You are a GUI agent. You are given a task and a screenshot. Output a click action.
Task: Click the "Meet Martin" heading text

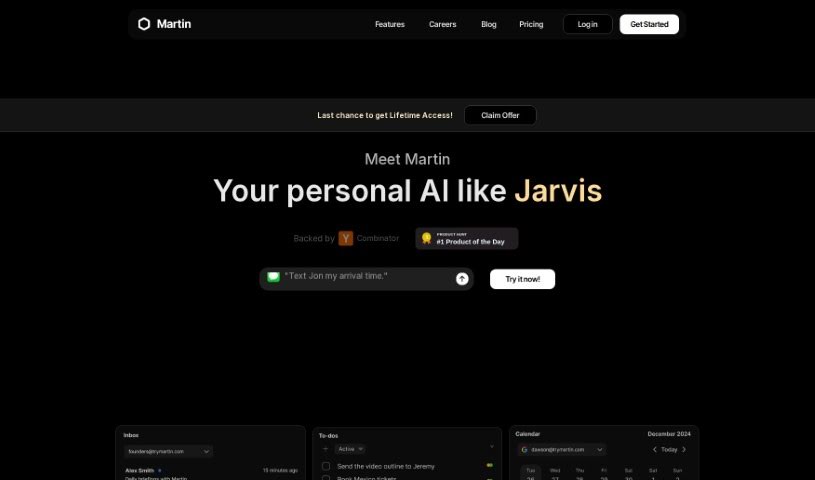point(408,159)
